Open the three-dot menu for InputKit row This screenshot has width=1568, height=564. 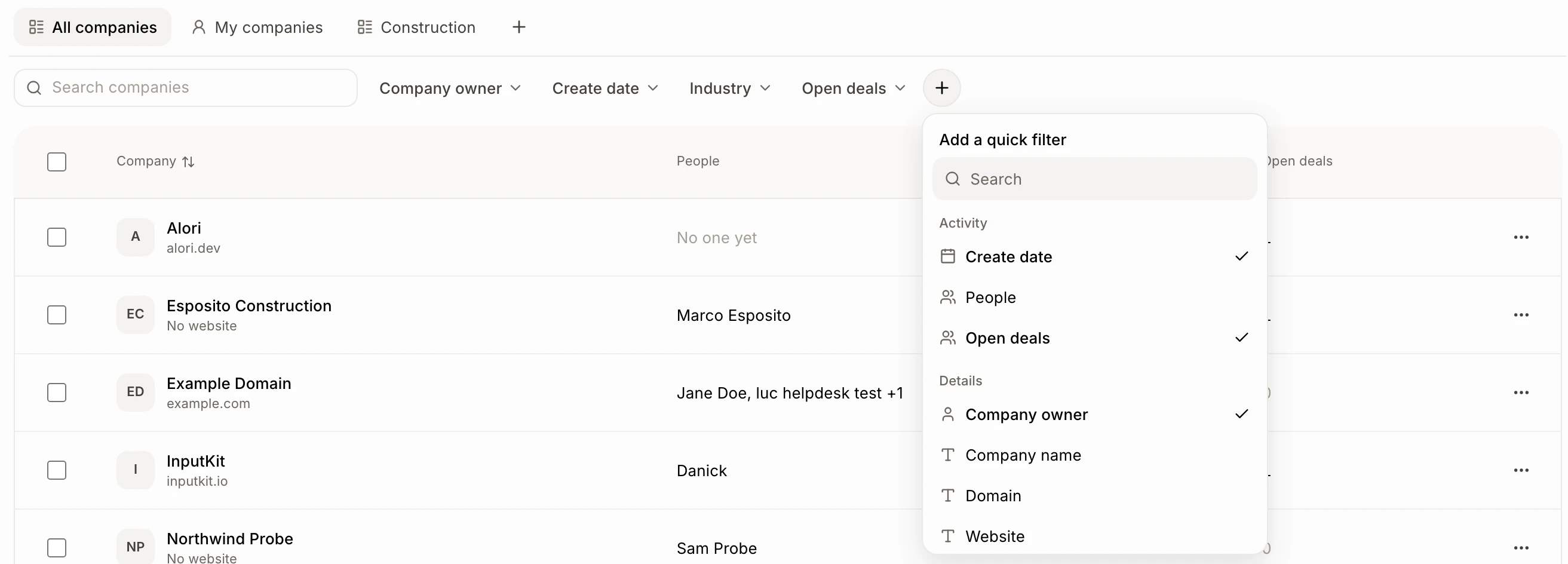[1521, 470]
